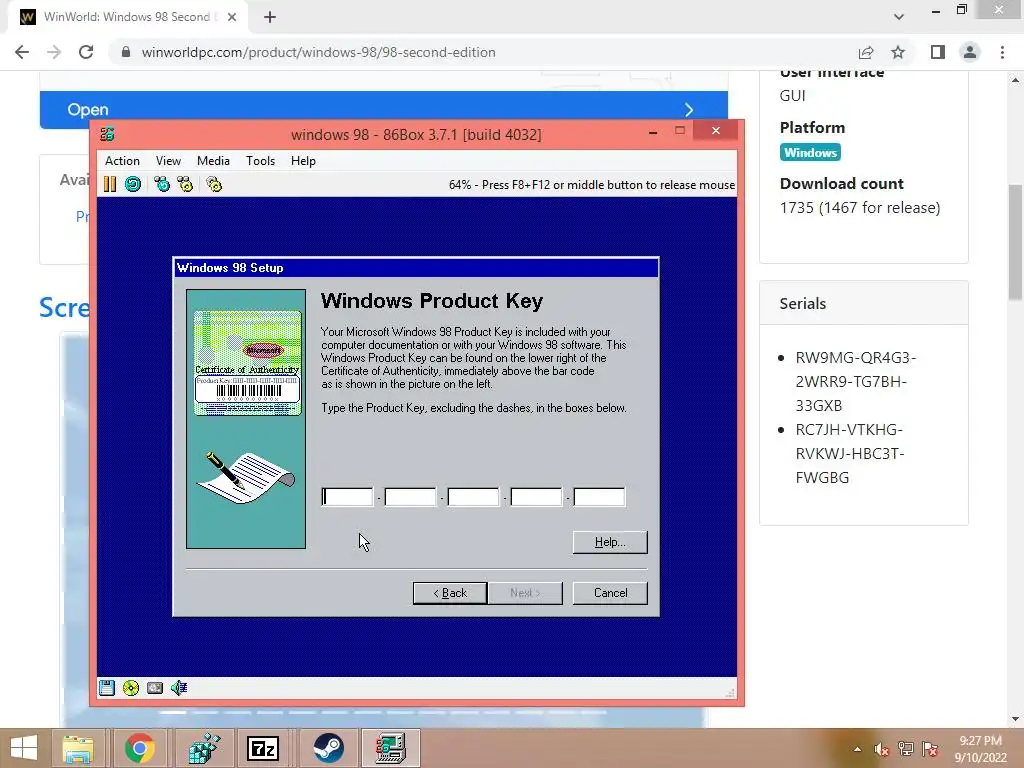Click the ACPI shutdown toolbar icon
Viewport: 1024px width, 768px height.
coord(214,184)
